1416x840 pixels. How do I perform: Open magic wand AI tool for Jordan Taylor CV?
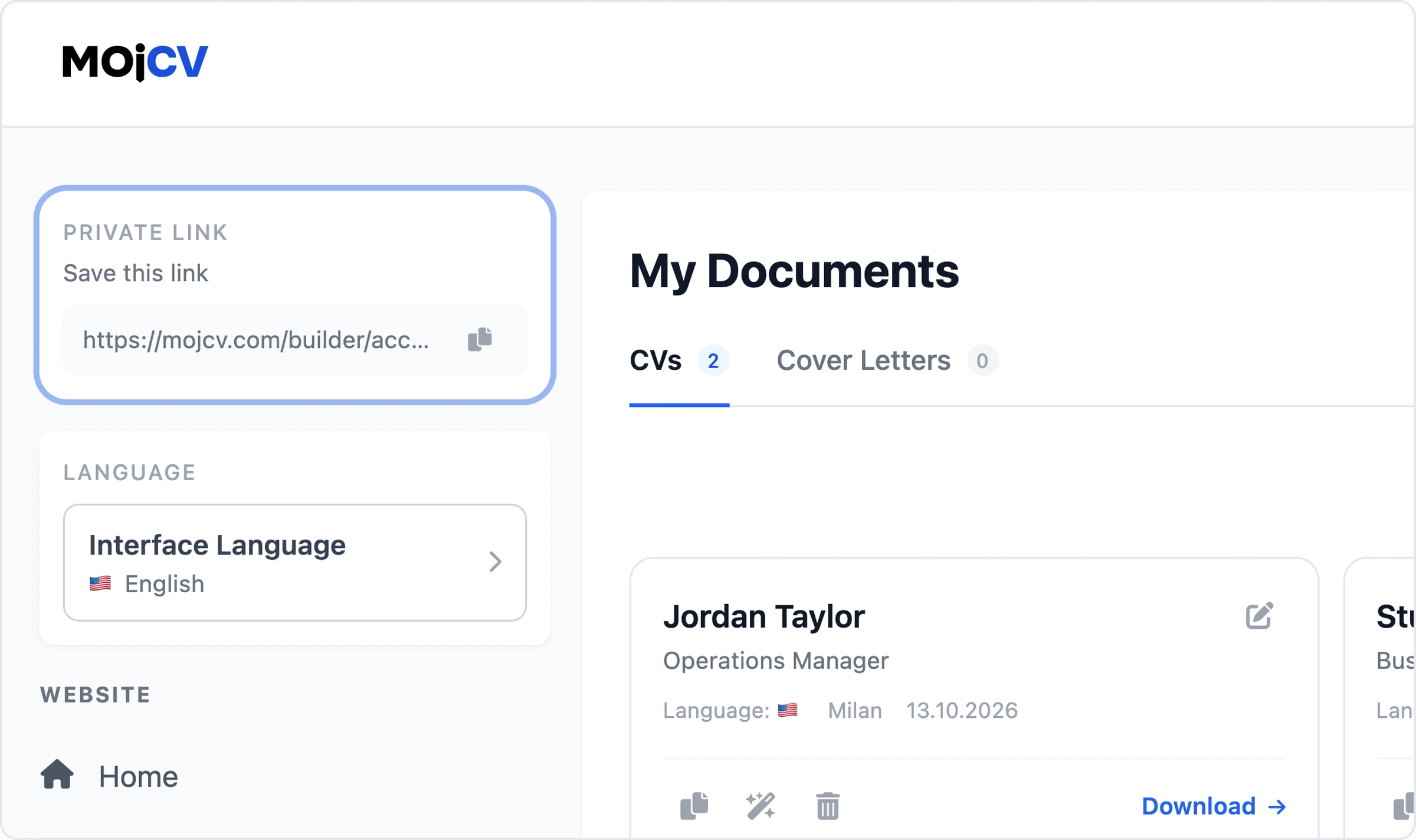761,806
